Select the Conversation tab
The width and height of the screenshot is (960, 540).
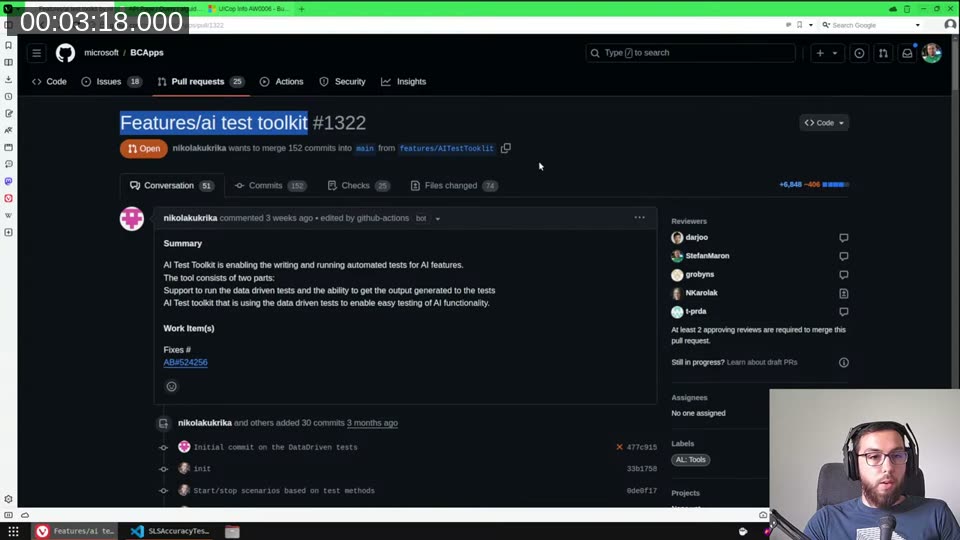pyautogui.click(x=172, y=186)
